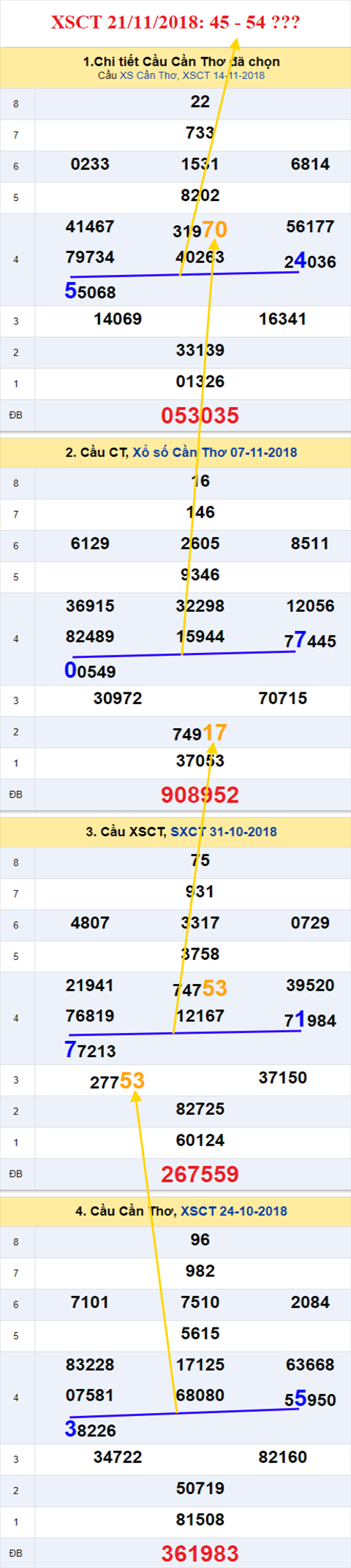Select the result 39520
The image size is (351, 1568).
tap(310, 985)
